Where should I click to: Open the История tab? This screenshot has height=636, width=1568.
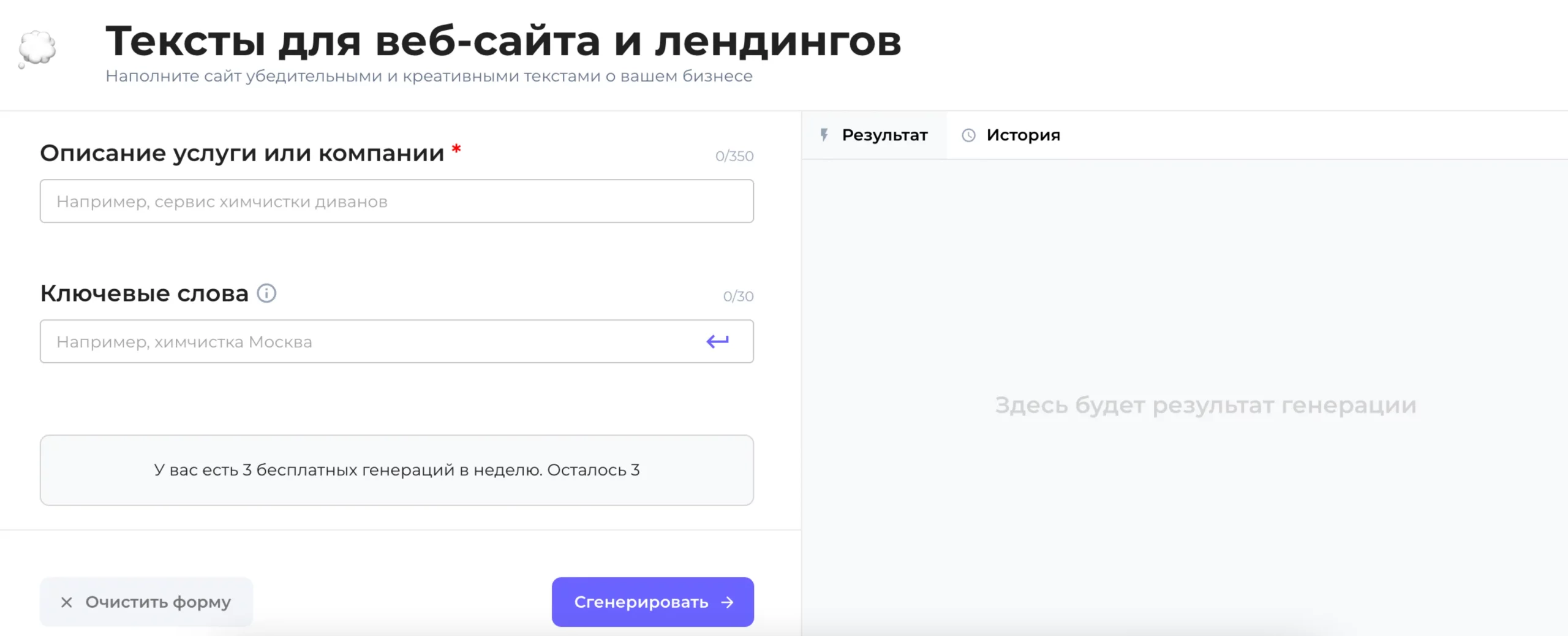[x=1022, y=135]
